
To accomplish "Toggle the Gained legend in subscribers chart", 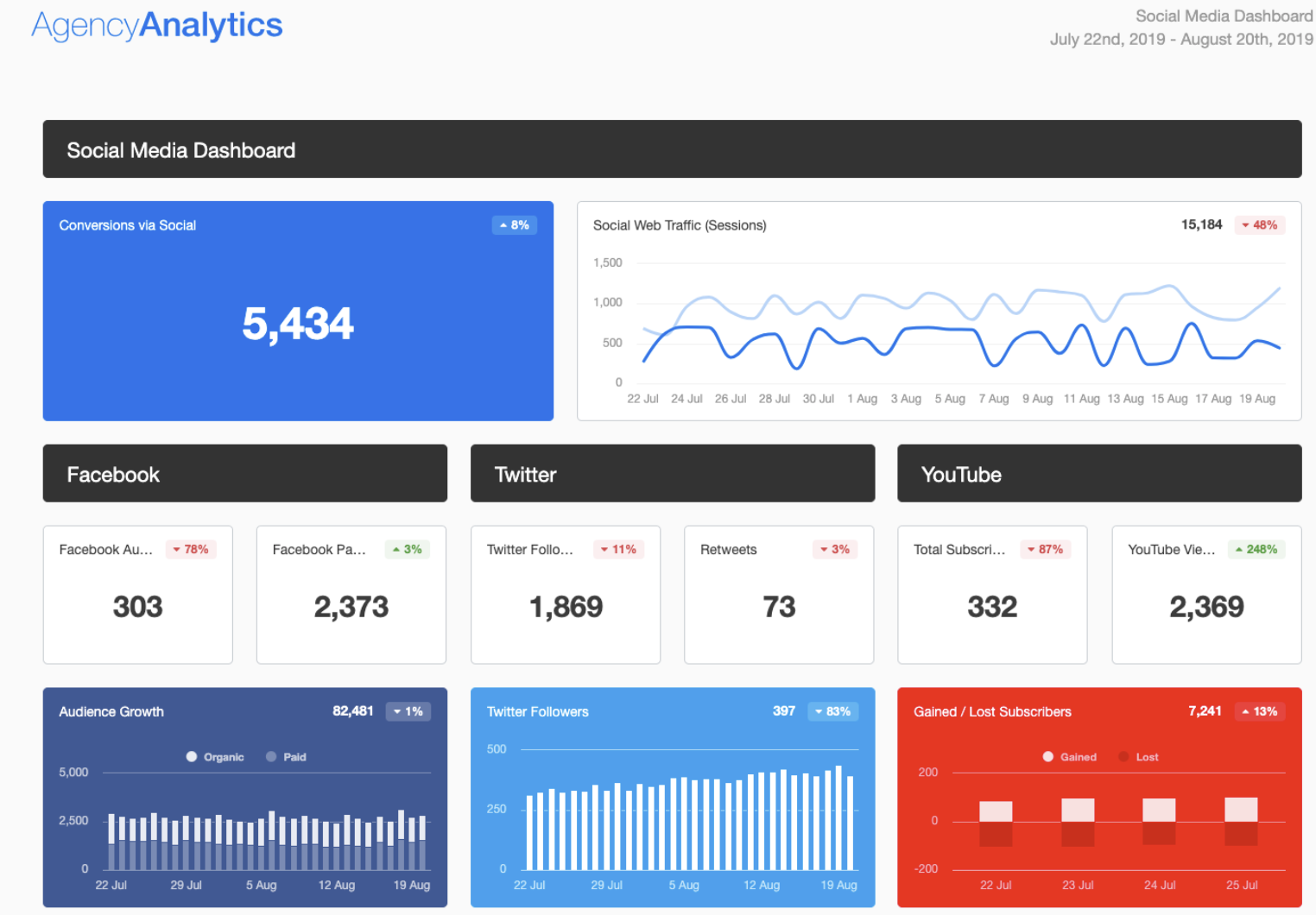I will (x=1069, y=757).
